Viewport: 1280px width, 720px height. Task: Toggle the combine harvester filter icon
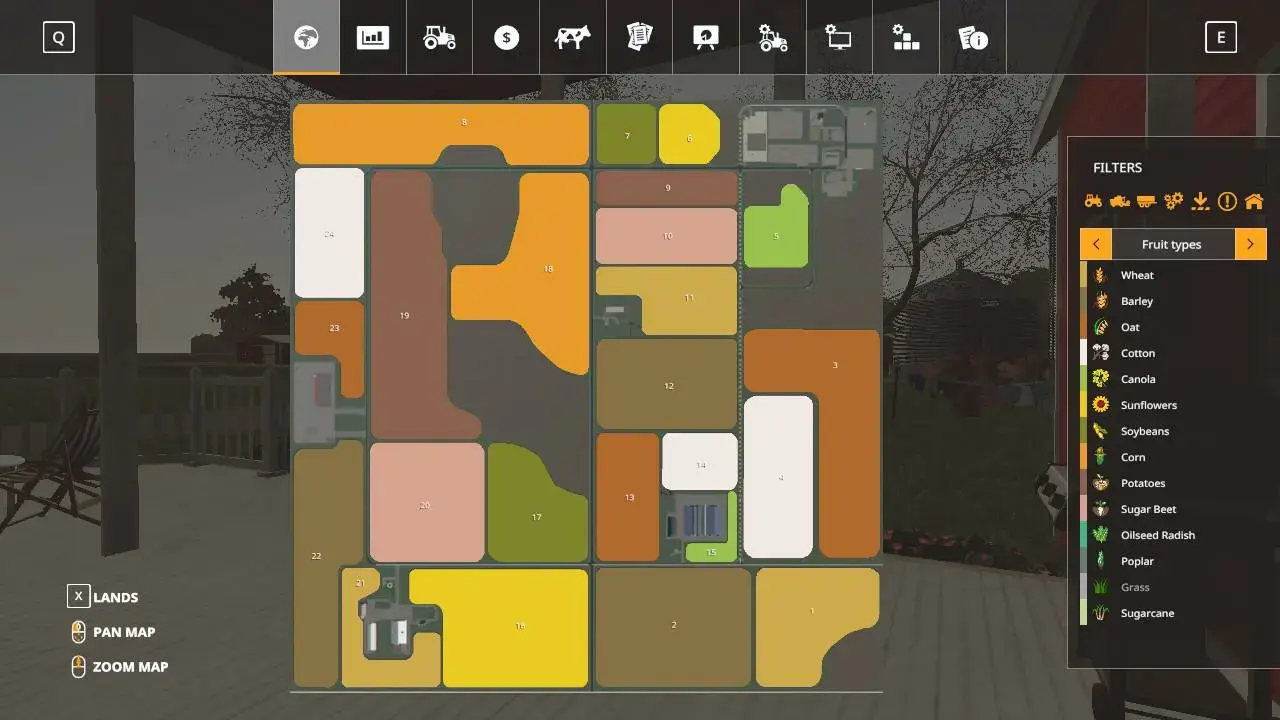coord(1120,201)
